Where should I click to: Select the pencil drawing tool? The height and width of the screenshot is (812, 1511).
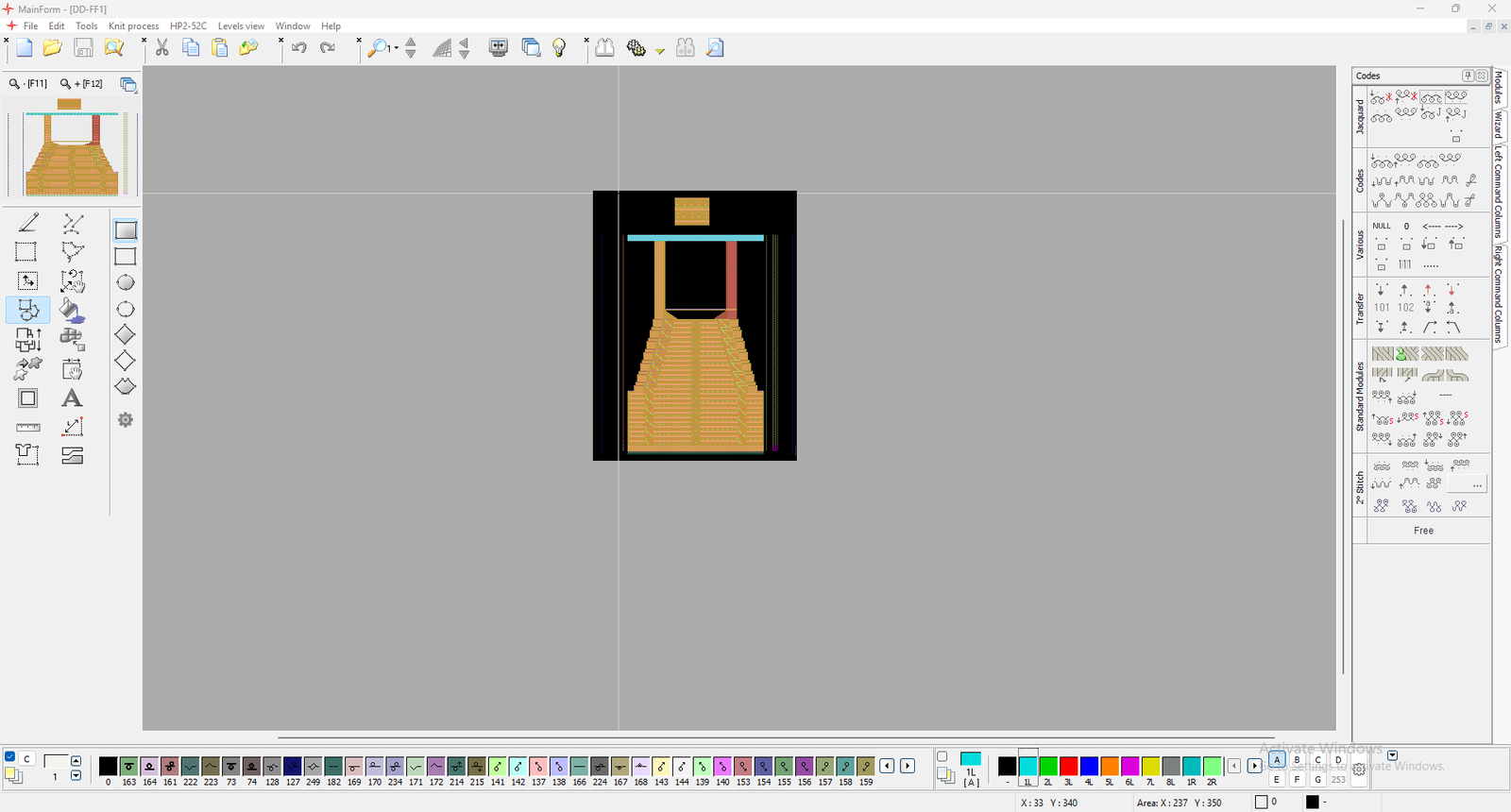pos(28,223)
